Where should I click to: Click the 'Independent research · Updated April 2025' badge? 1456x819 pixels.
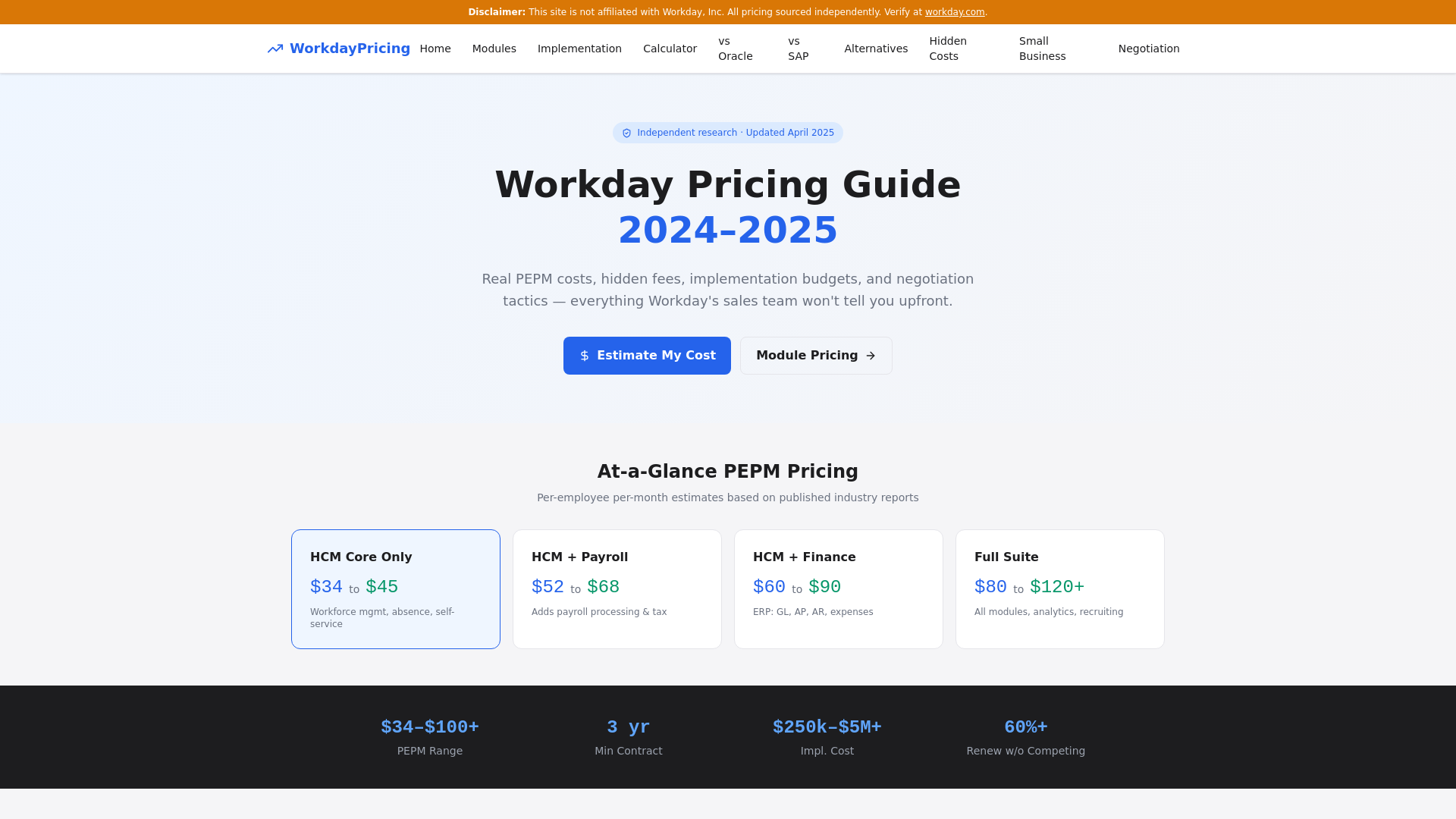pyautogui.click(x=728, y=133)
